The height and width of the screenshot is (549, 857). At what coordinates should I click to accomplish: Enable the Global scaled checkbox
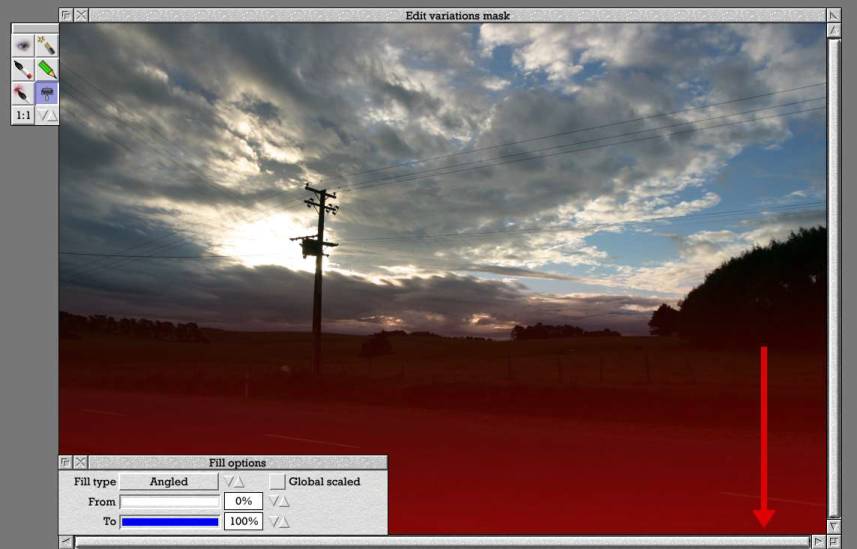click(277, 482)
